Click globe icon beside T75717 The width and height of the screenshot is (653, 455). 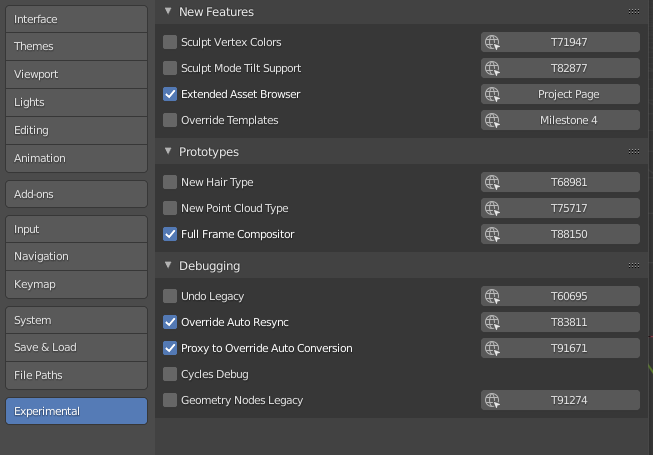click(491, 208)
